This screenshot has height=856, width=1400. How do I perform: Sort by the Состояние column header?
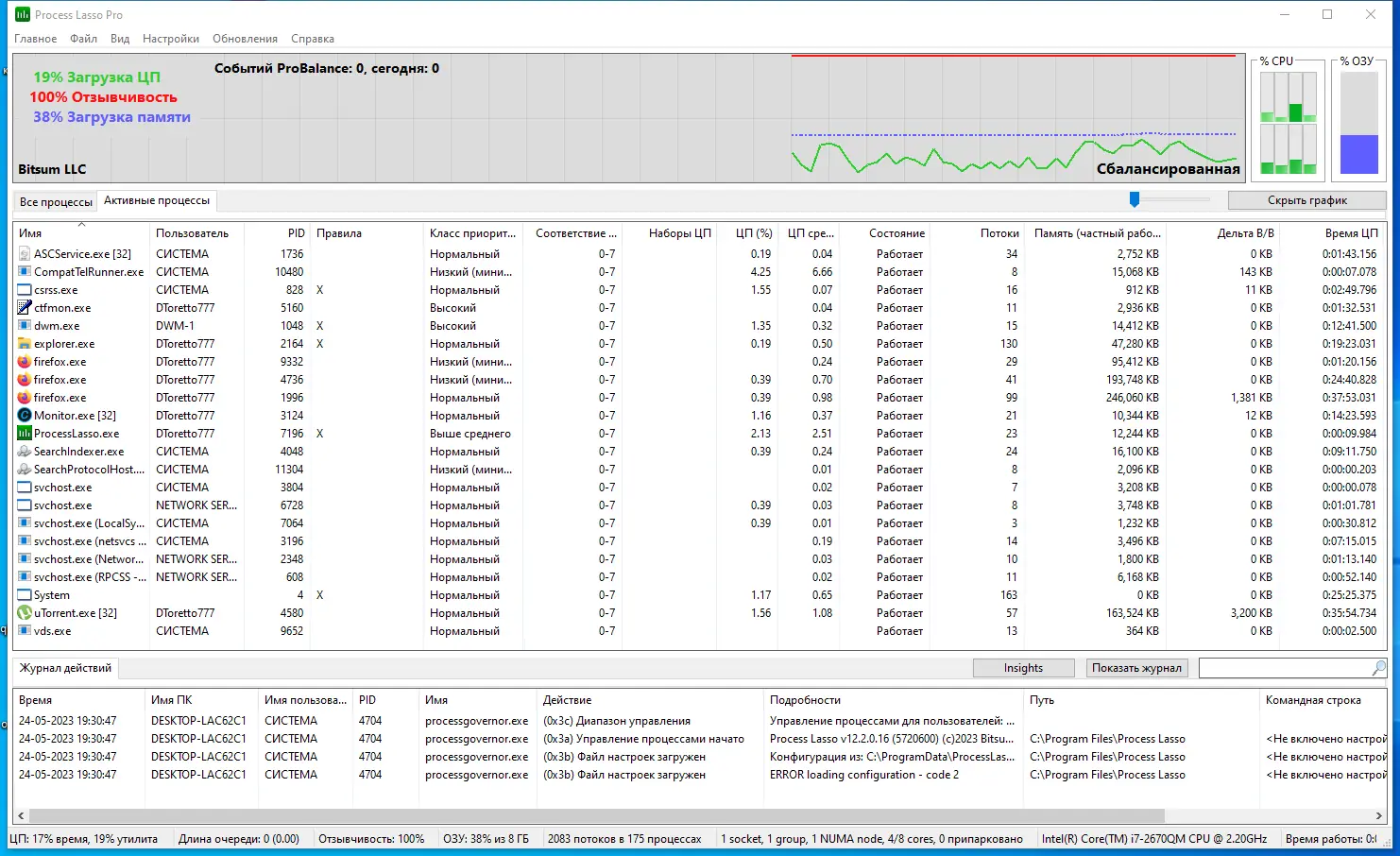pyautogui.click(x=884, y=233)
